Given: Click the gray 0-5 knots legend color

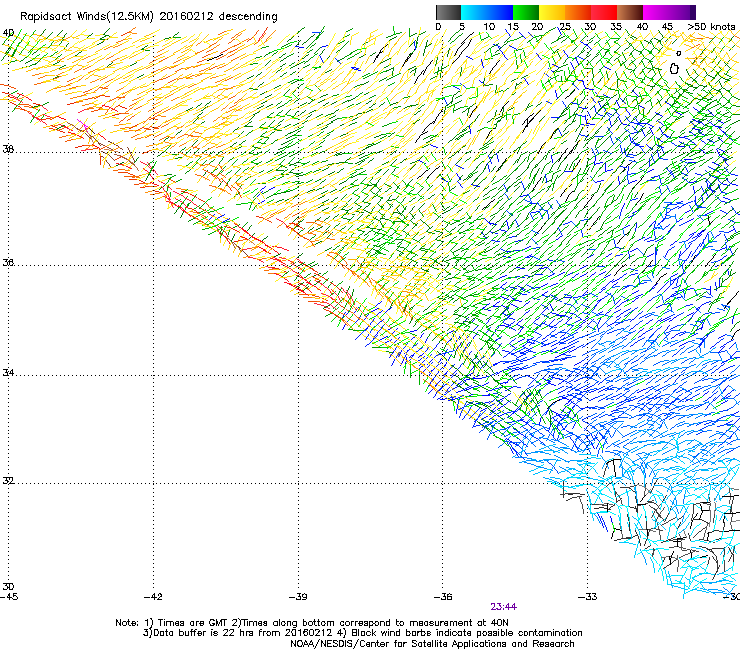Looking at the screenshot, I should tap(448, 12).
